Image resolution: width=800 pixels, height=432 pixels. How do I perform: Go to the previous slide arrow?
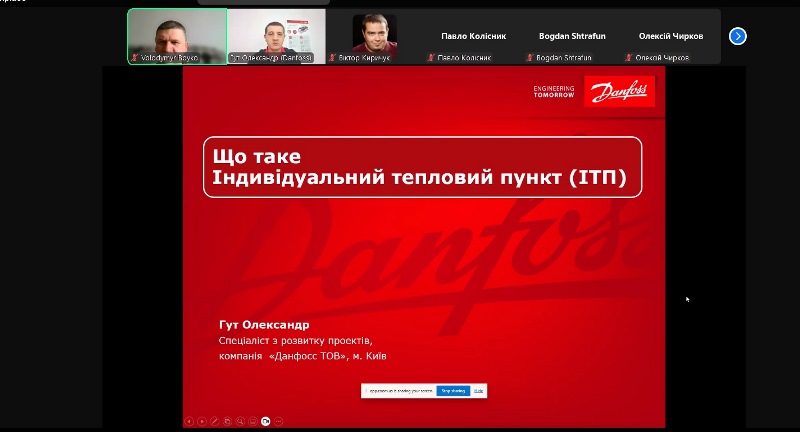coord(189,421)
